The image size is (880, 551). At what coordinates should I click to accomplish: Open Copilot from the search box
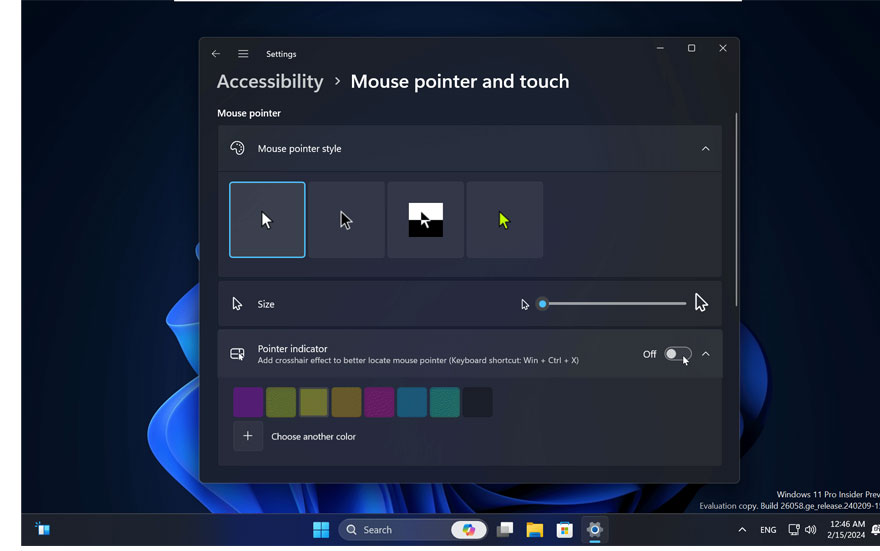469,530
